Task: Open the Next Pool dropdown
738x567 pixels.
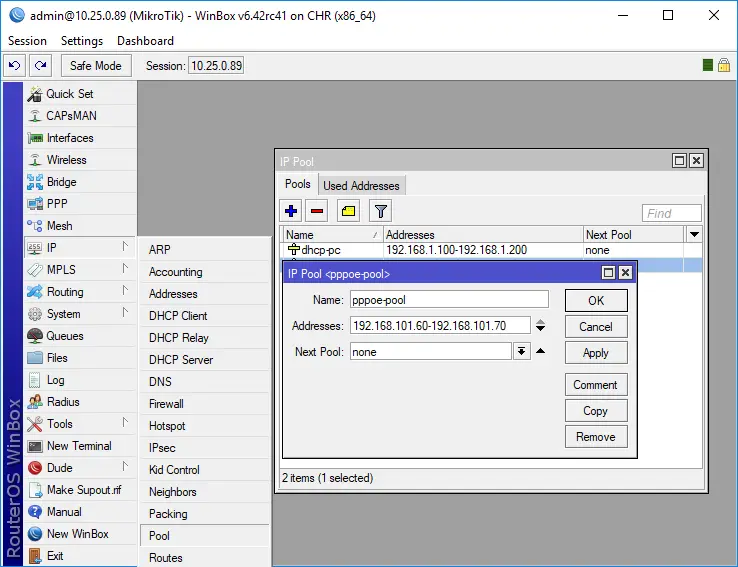Action: tap(521, 351)
